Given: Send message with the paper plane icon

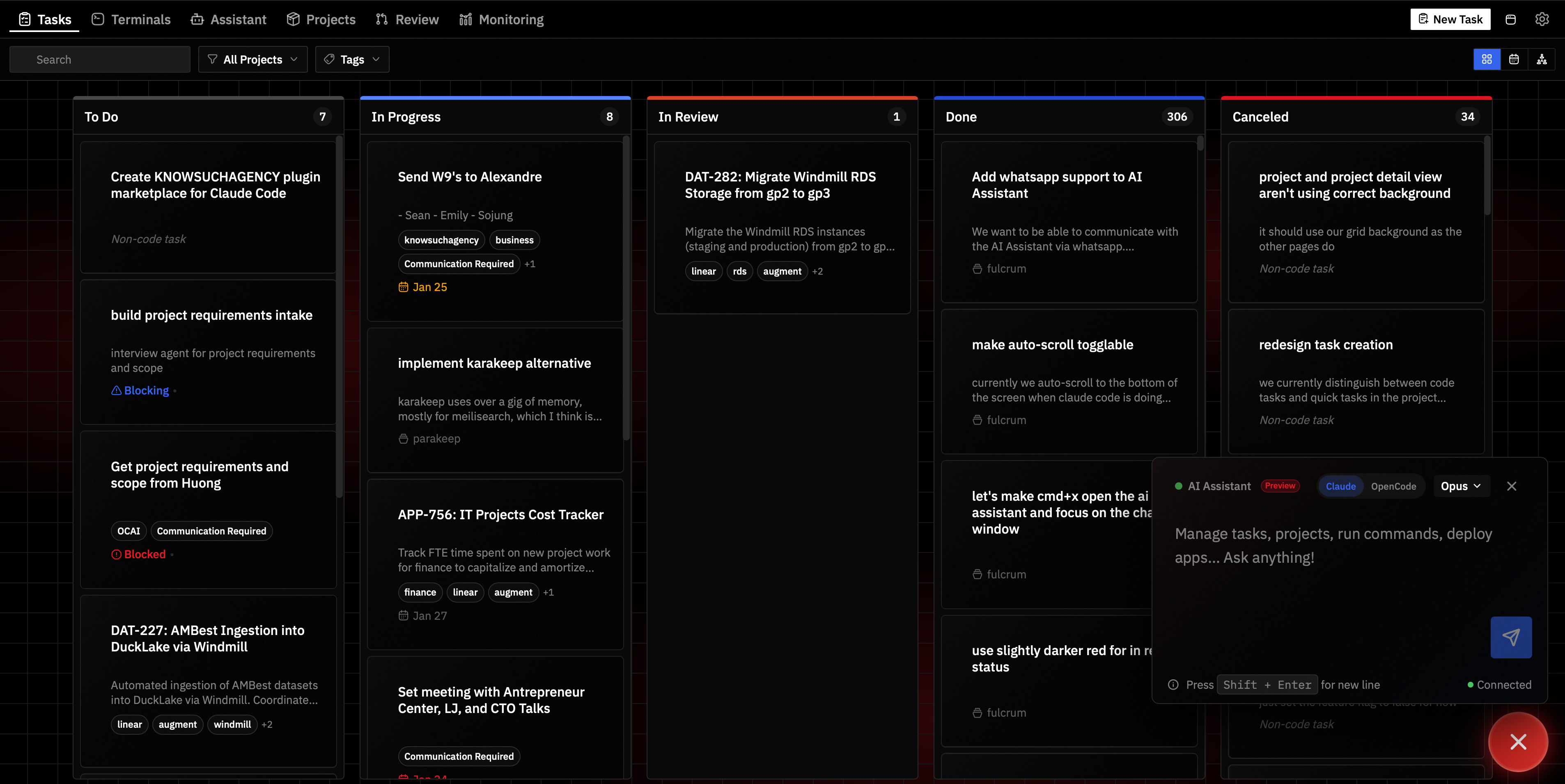Looking at the screenshot, I should click(x=1511, y=637).
